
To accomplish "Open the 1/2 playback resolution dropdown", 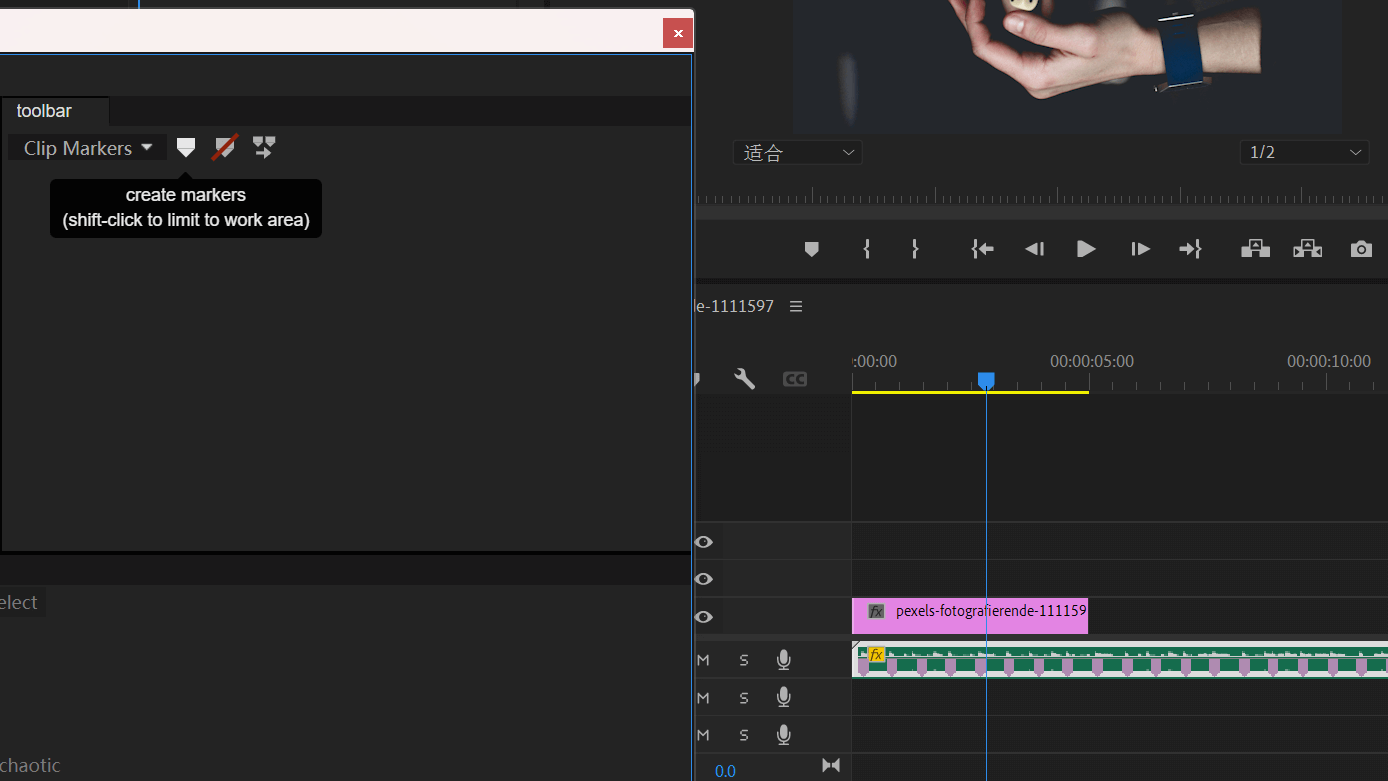I will point(1304,153).
